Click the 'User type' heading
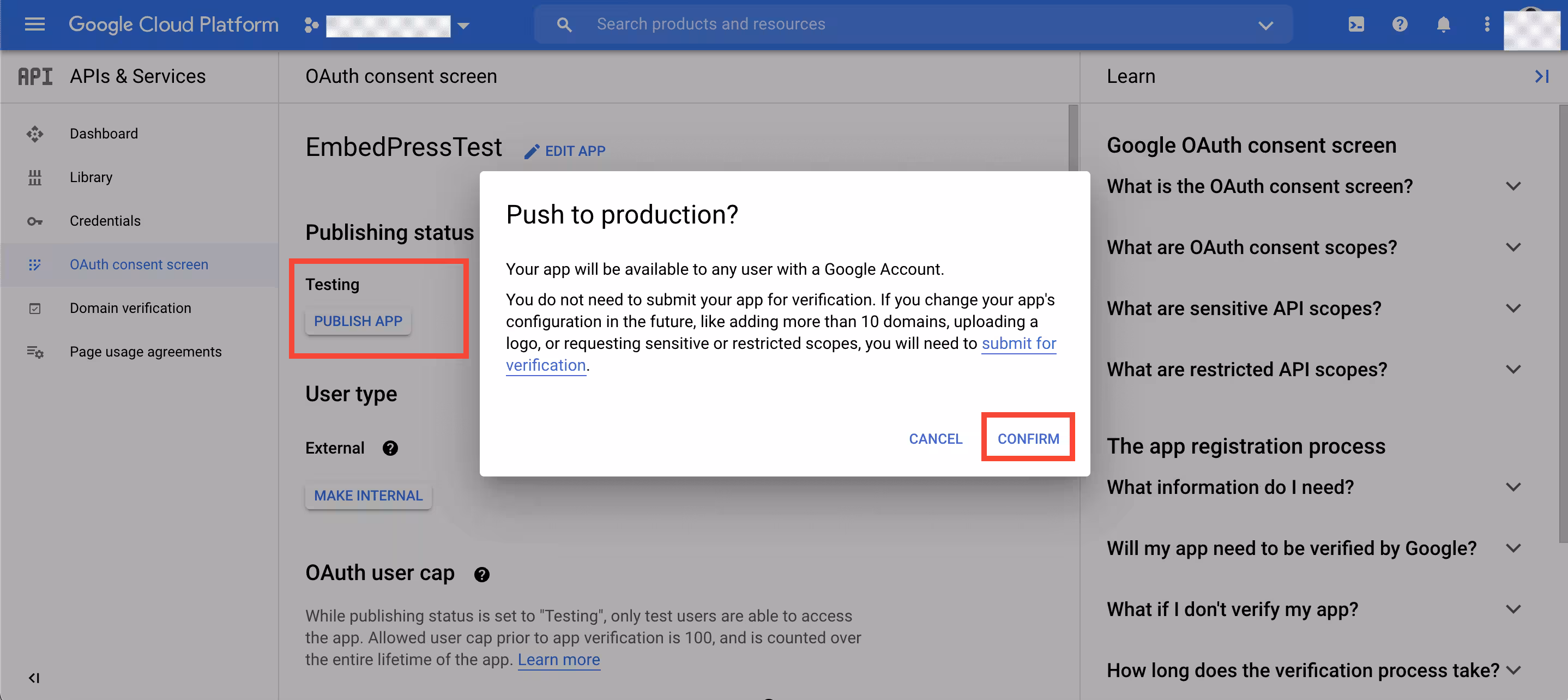 point(351,394)
